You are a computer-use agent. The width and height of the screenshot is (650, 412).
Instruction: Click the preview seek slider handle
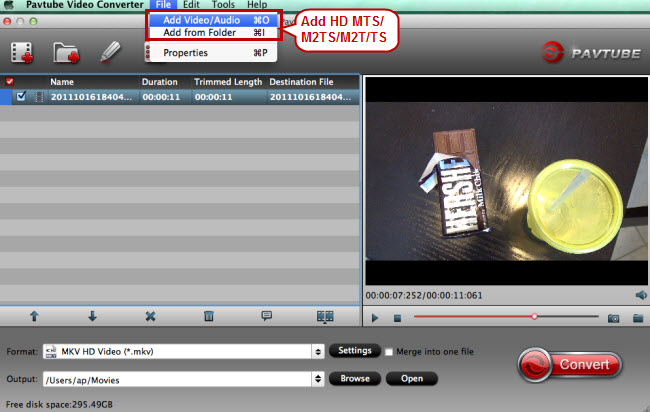coord(534,317)
